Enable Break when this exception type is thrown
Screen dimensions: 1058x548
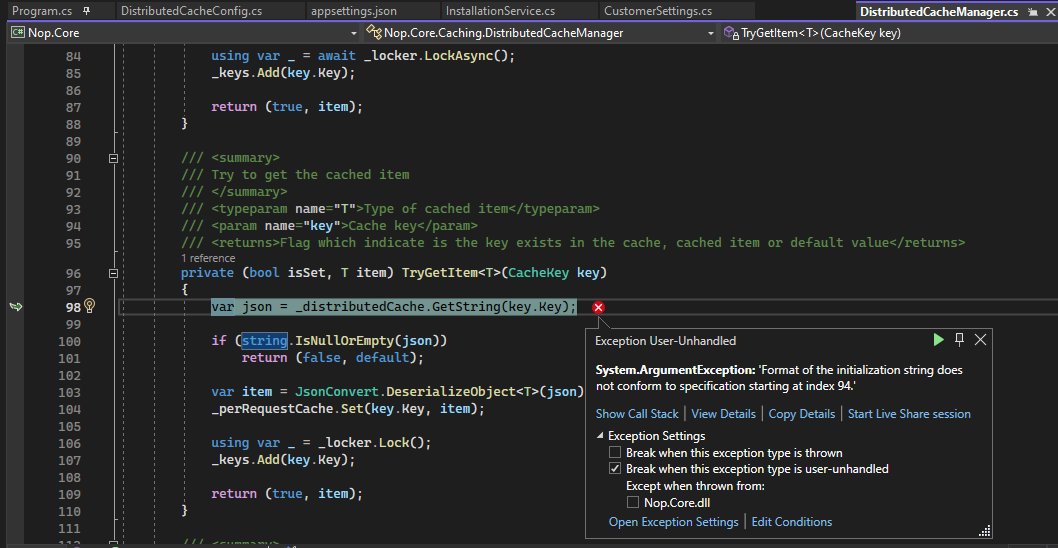(616, 453)
